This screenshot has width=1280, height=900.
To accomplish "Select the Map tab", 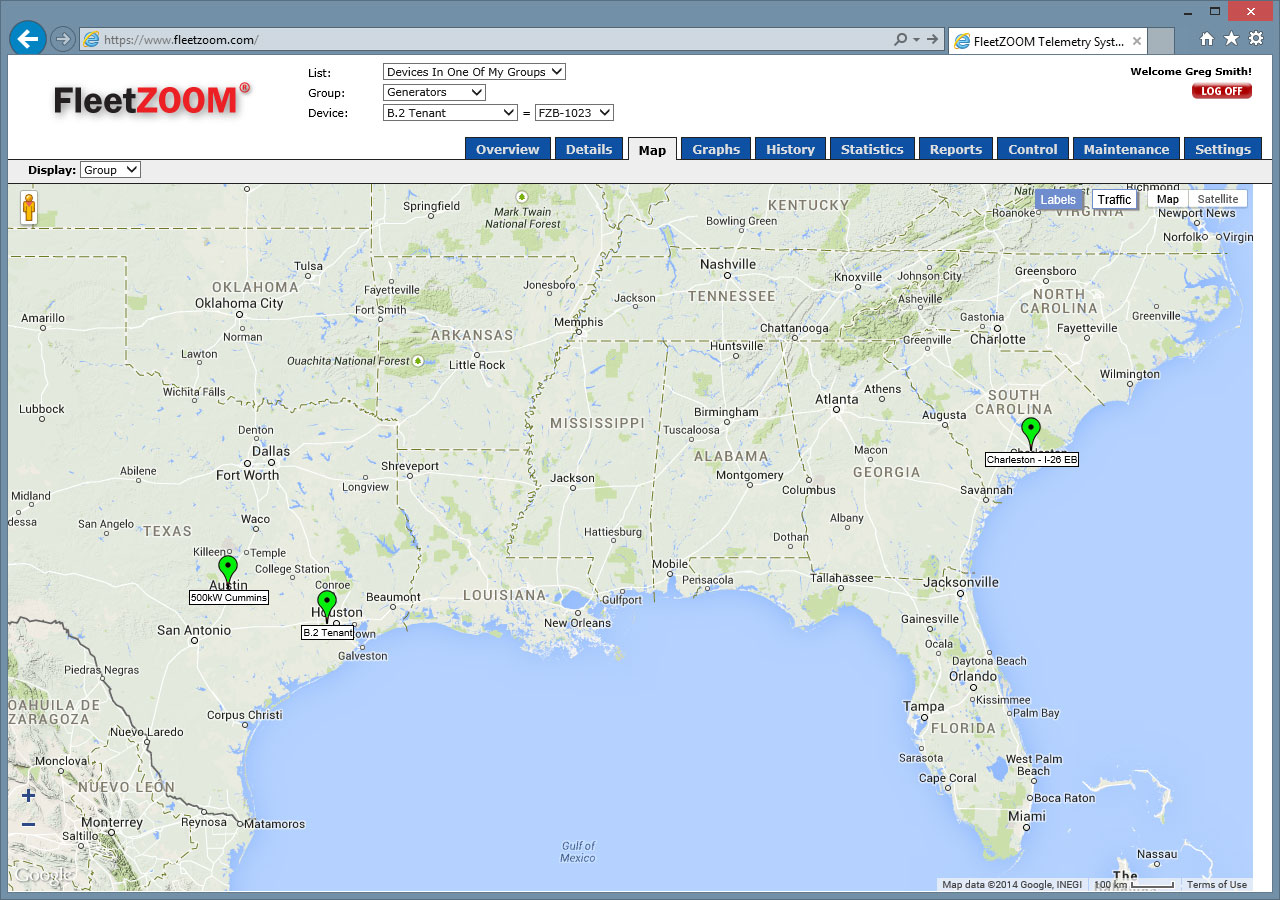I will click(652, 150).
